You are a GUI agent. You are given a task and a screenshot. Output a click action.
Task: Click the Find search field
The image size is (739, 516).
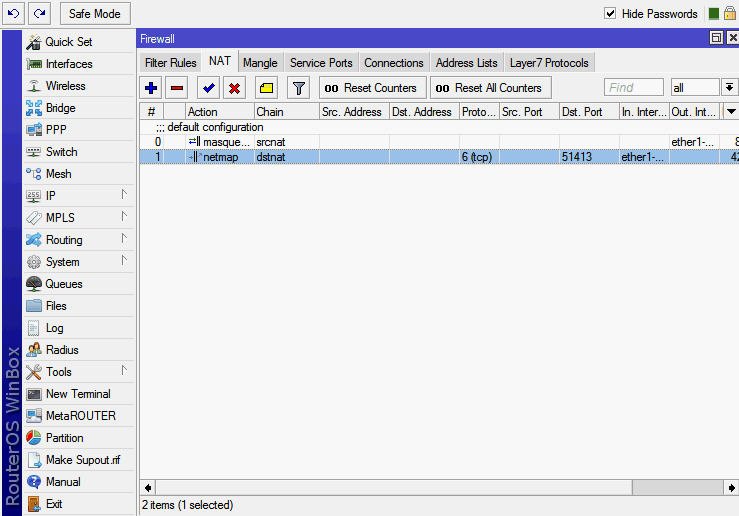[634, 88]
